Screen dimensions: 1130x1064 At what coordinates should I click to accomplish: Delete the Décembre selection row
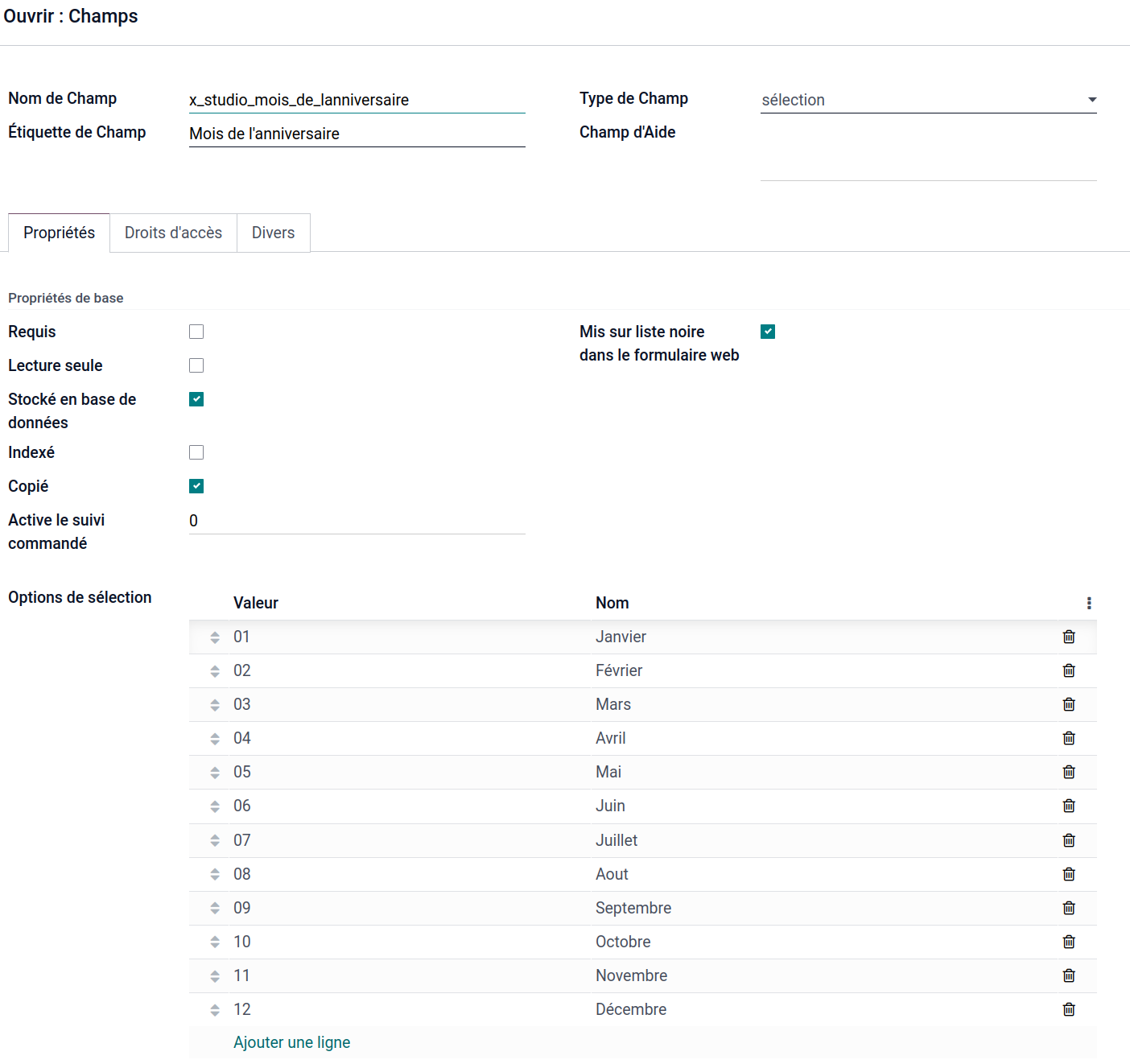pos(1069,1009)
